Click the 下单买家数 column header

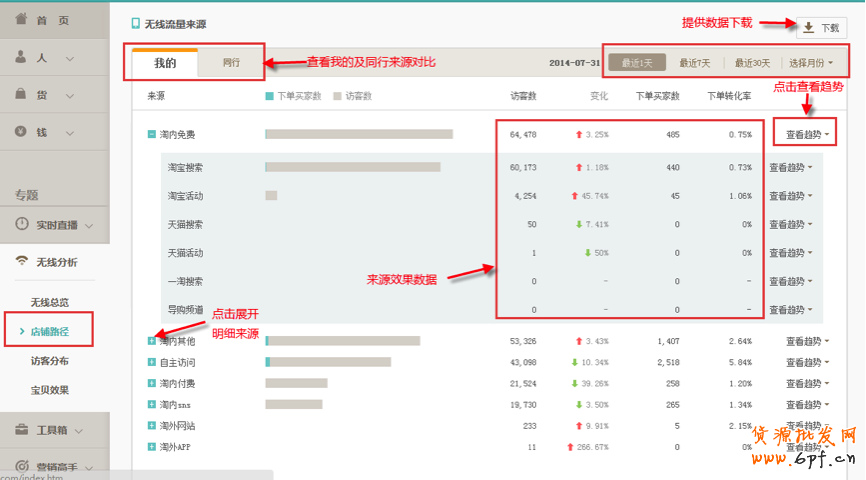pyautogui.click(x=657, y=96)
